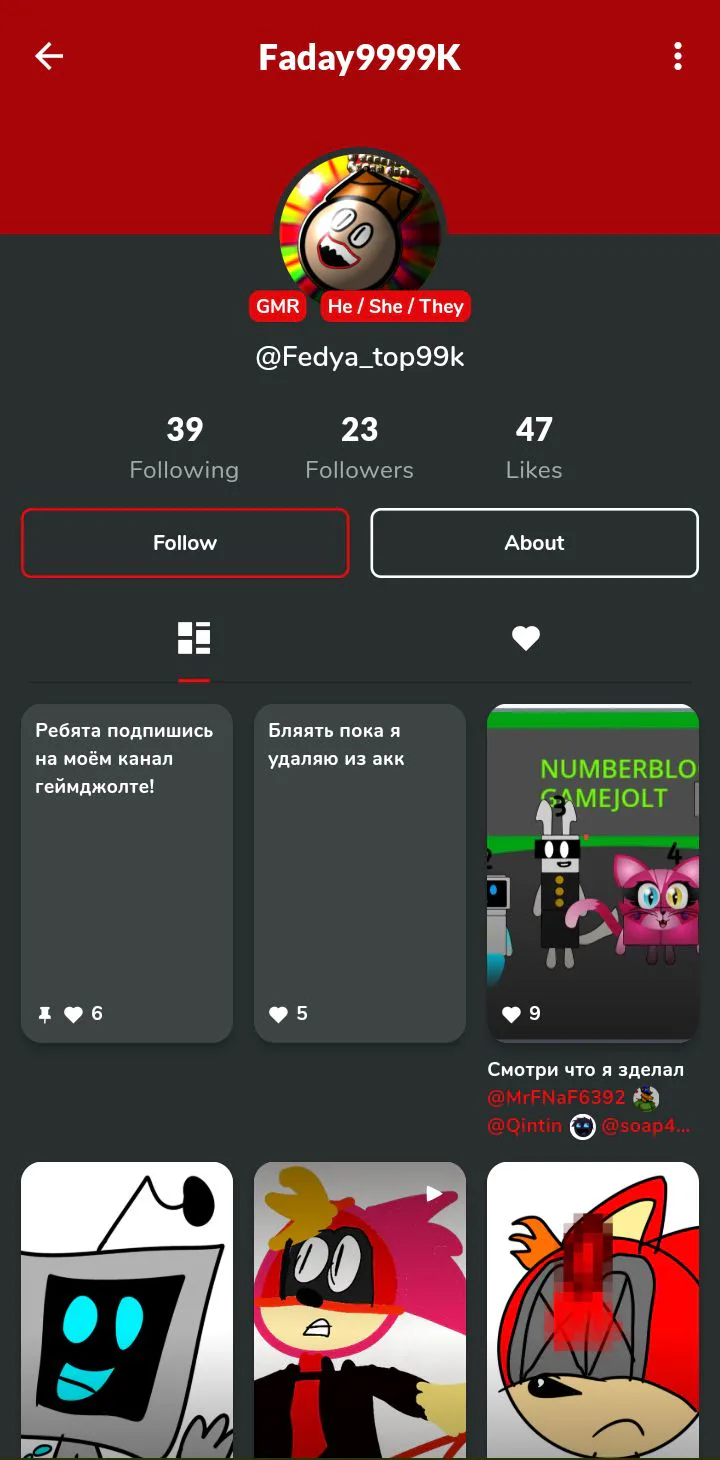Open the About section
Image resolution: width=720 pixels, height=1460 pixels.
click(x=534, y=543)
